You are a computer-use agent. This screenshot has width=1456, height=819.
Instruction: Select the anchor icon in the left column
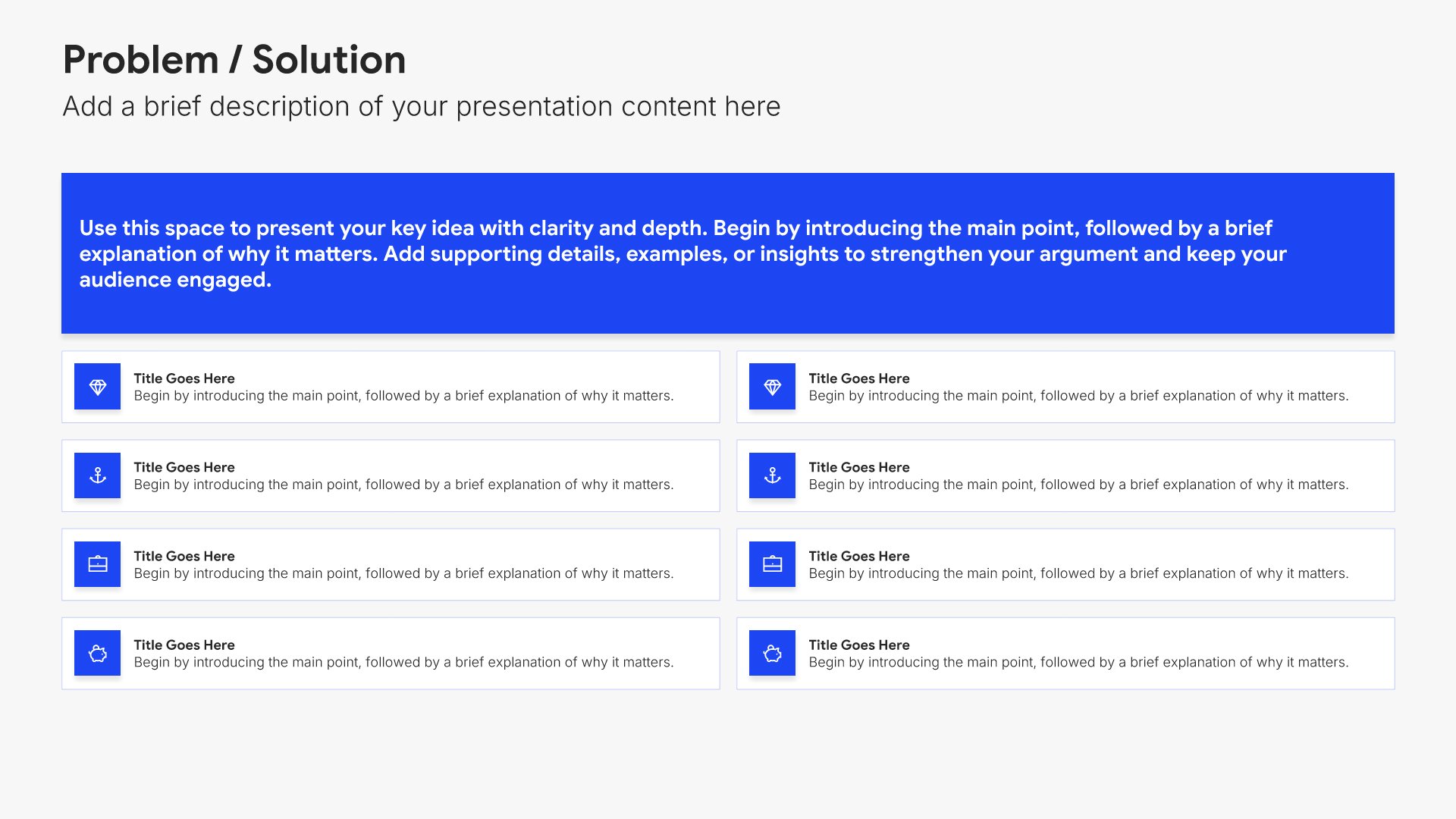97,475
